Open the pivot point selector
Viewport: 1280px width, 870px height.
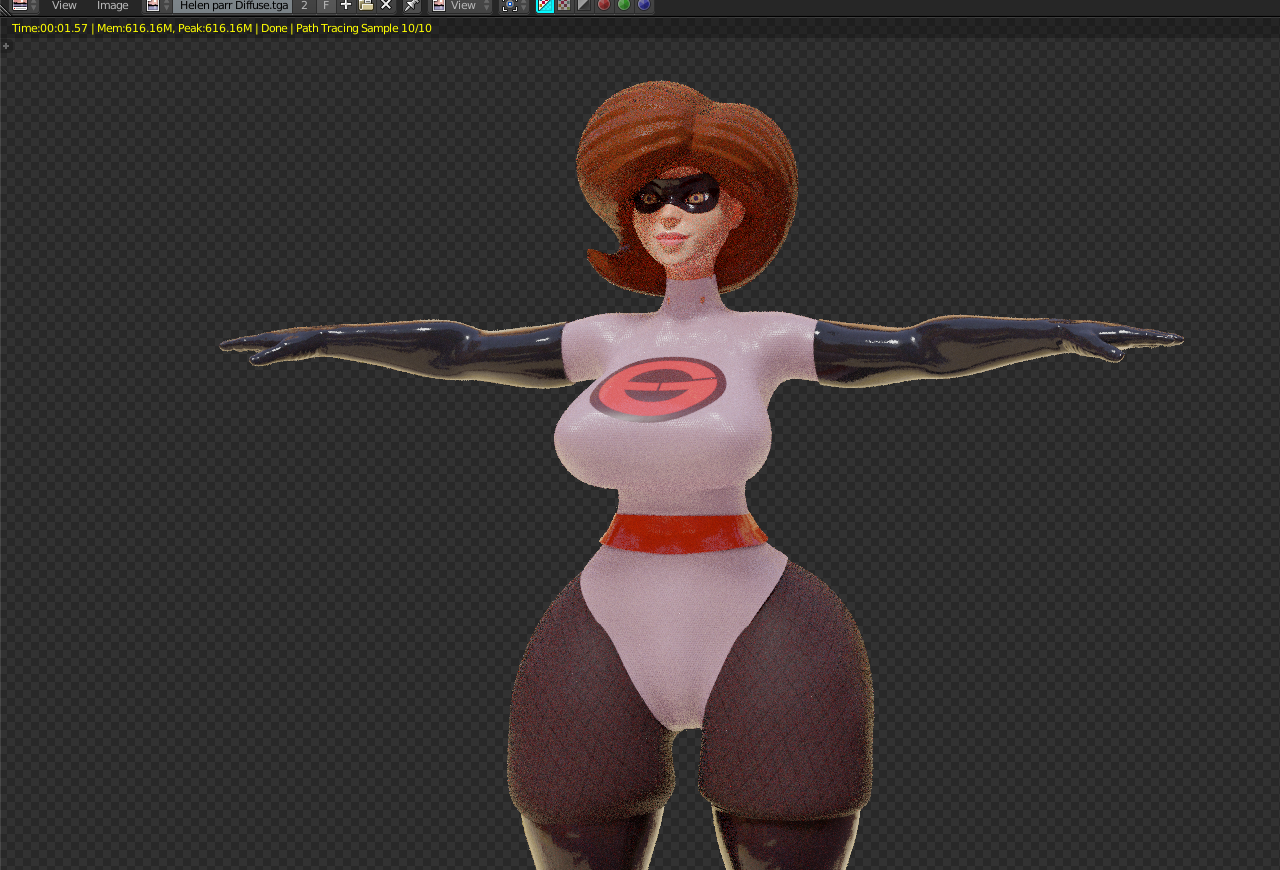[x=514, y=6]
